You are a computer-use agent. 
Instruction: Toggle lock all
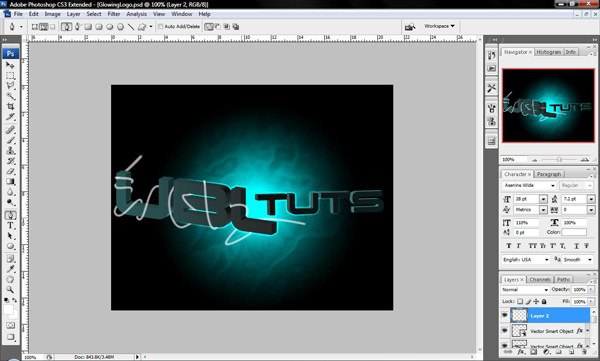pyautogui.click(x=544, y=302)
